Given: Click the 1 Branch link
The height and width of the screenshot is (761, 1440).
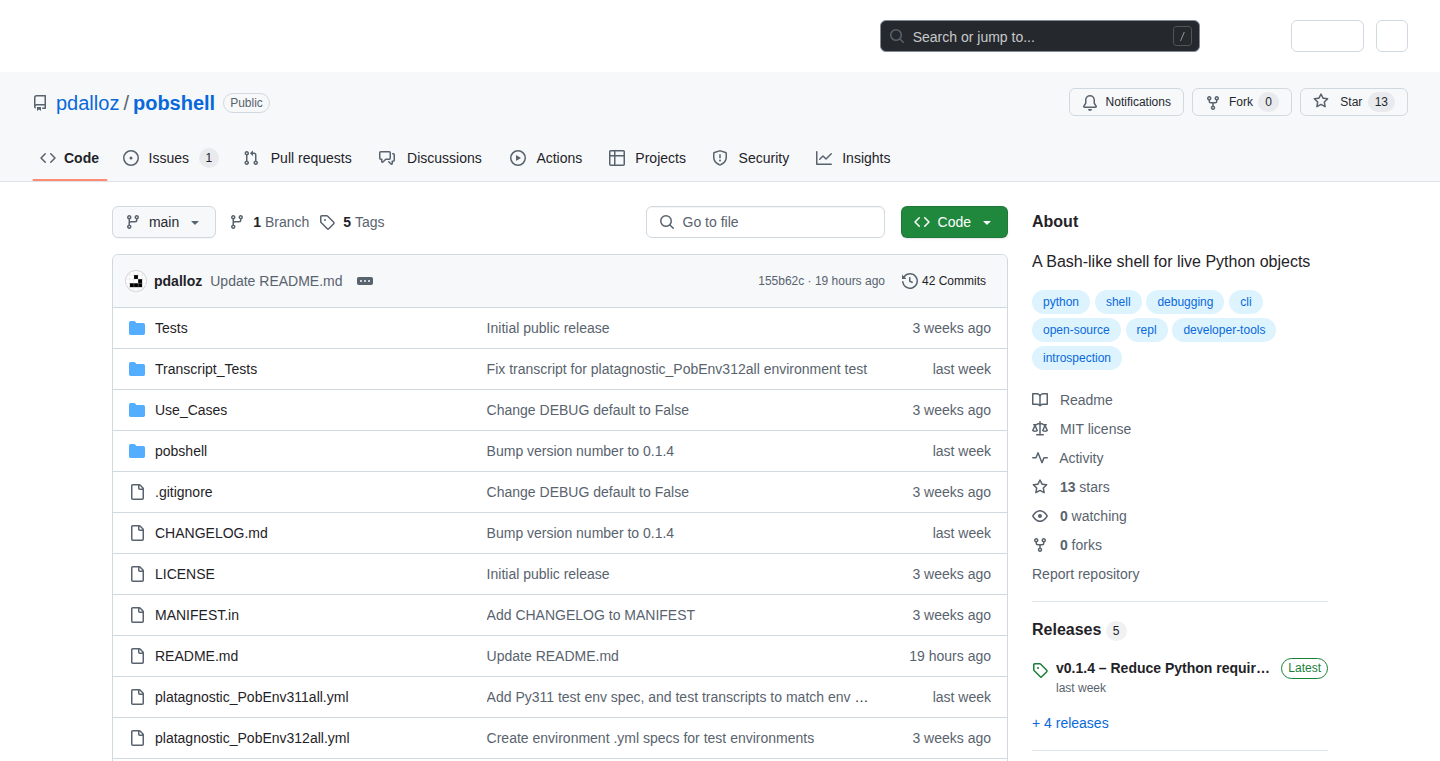Looking at the screenshot, I should tap(270, 222).
